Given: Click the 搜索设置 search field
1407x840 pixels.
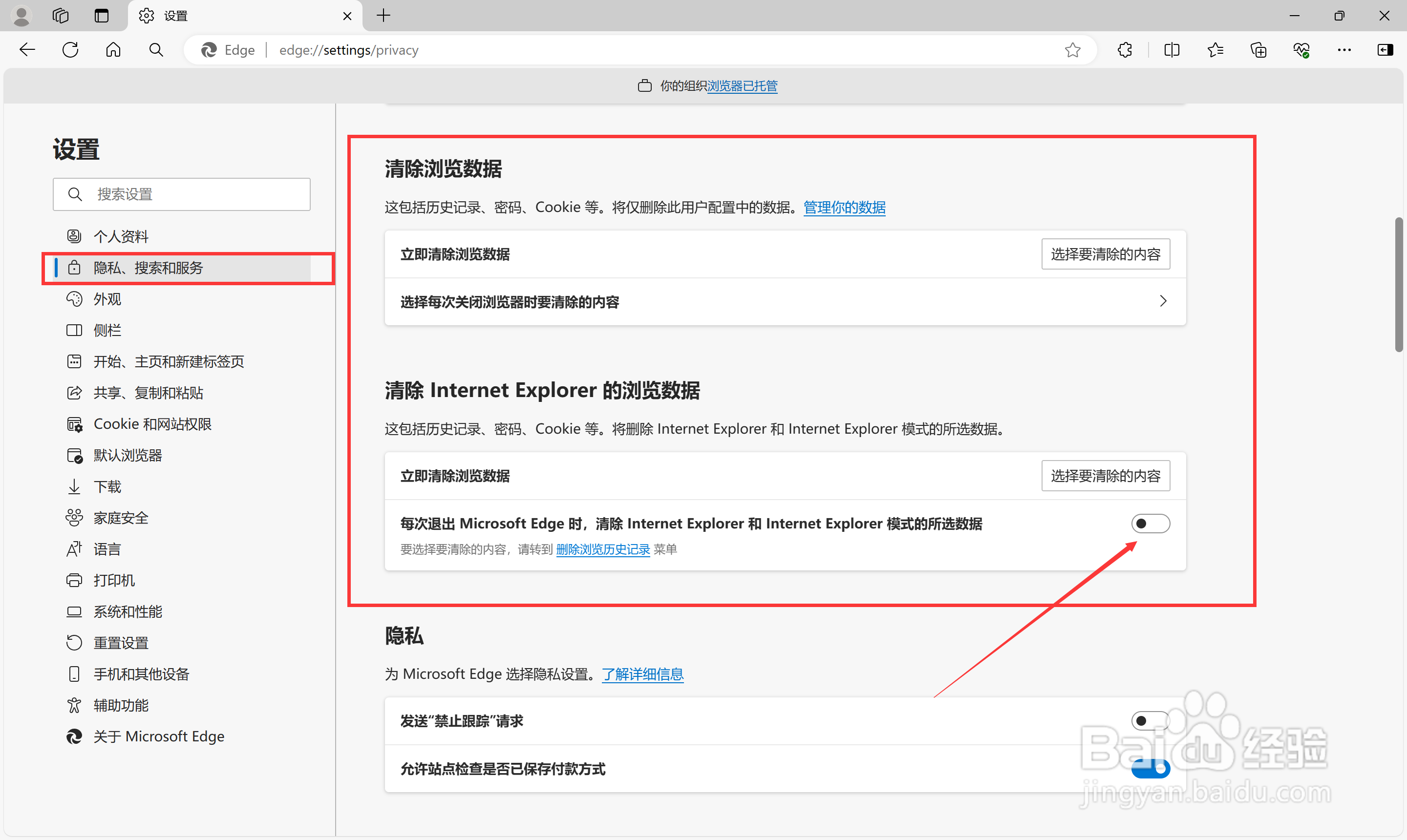Looking at the screenshot, I should [181, 194].
